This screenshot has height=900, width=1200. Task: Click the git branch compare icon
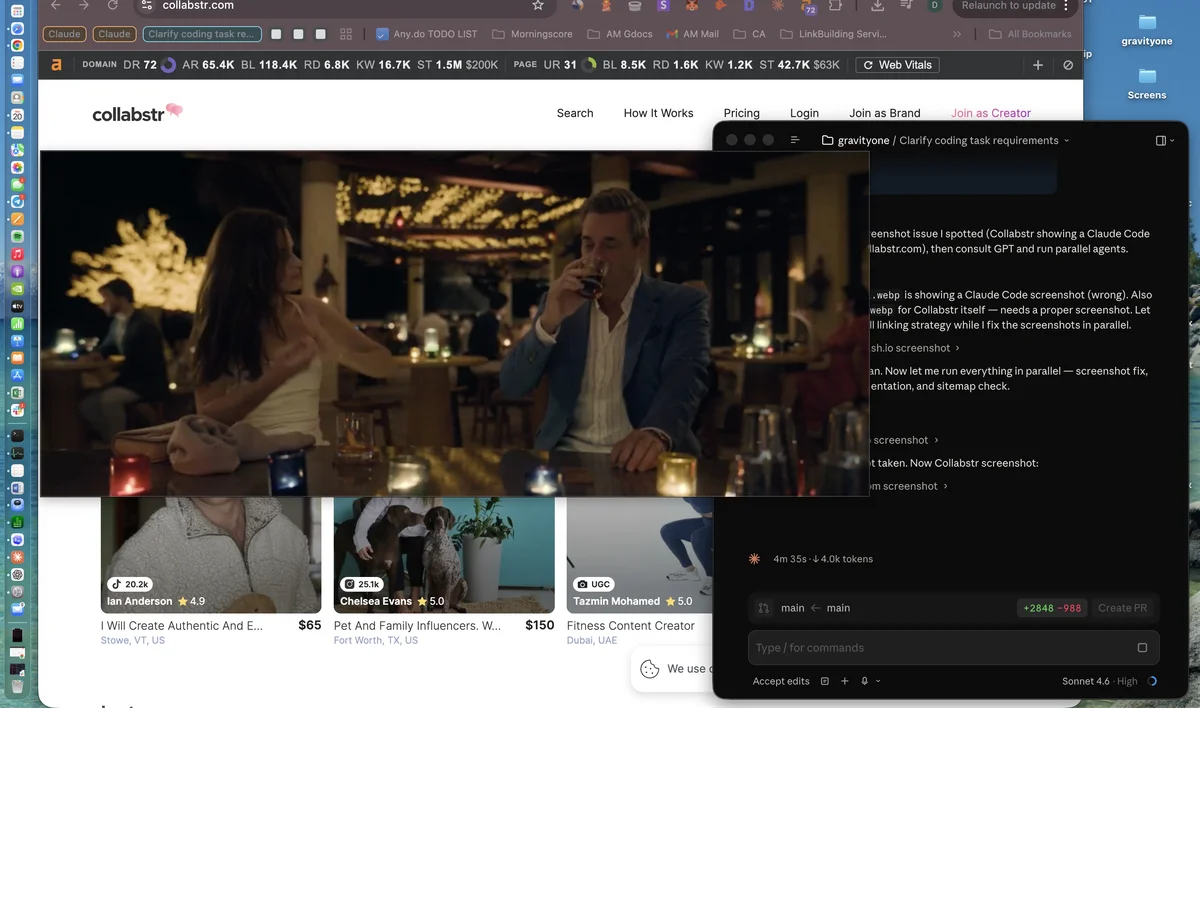(x=764, y=608)
